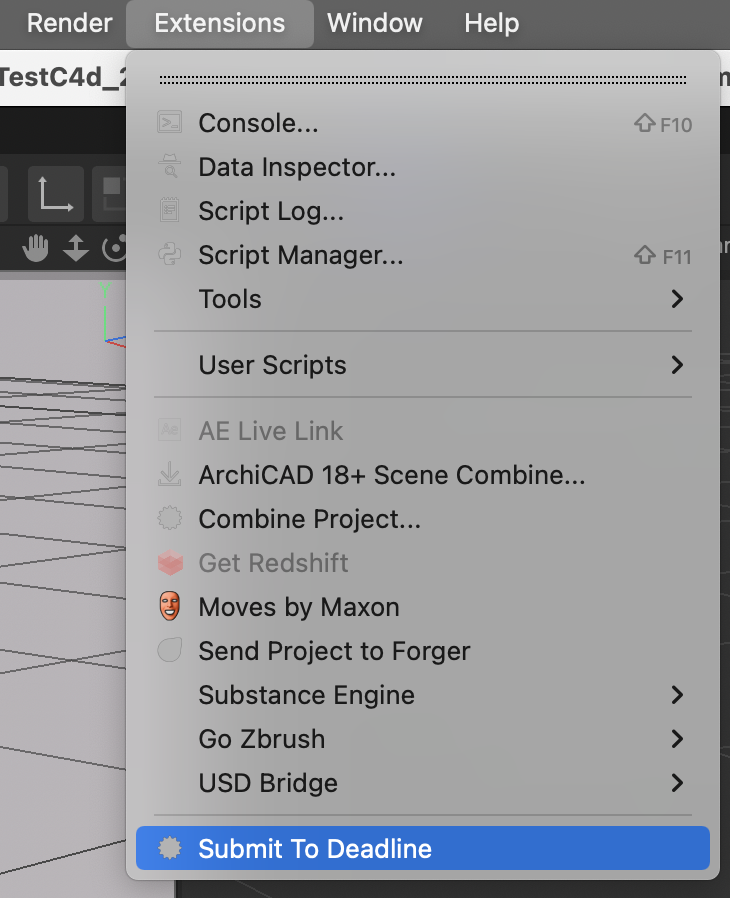This screenshot has height=898, width=730.
Task: Click the Script Manager Python icon
Action: (169, 254)
